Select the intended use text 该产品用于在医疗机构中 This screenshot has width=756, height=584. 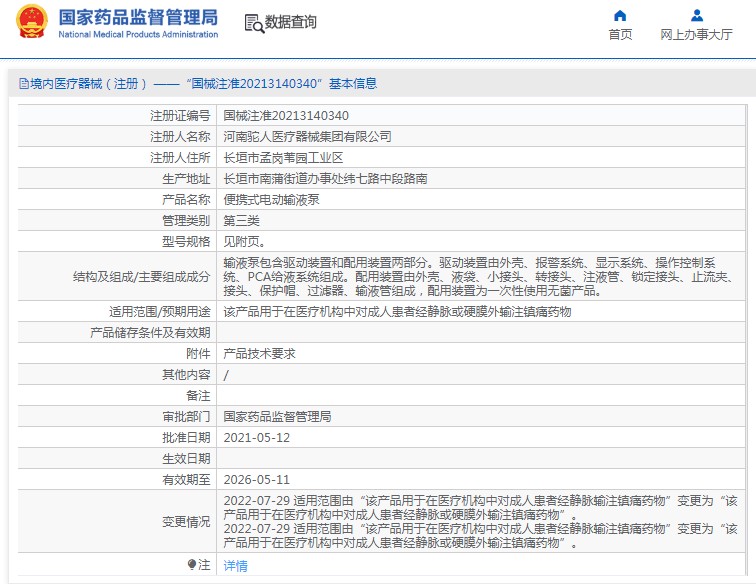pos(397,312)
